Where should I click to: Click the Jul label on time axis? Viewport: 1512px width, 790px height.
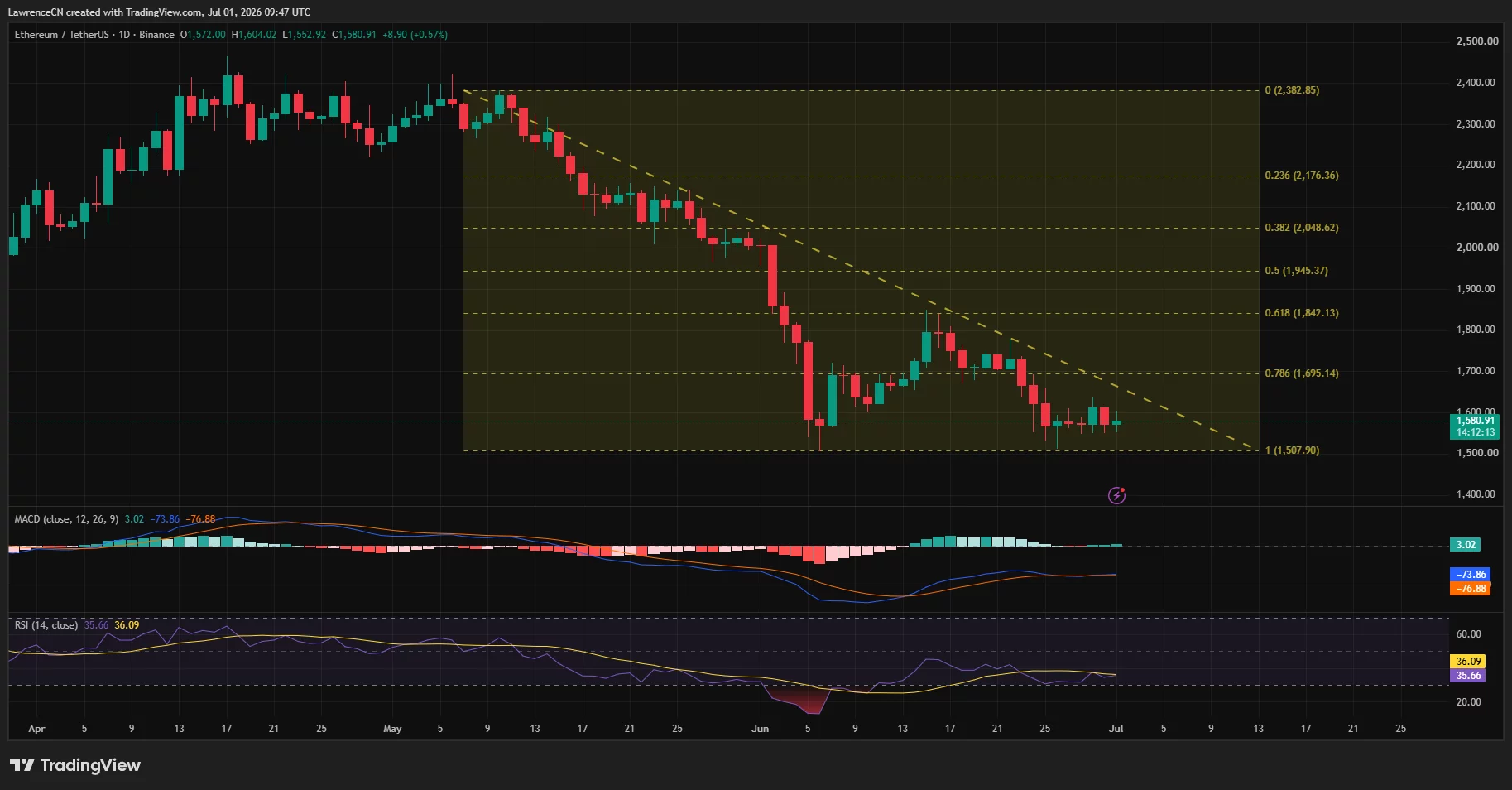click(x=1116, y=729)
